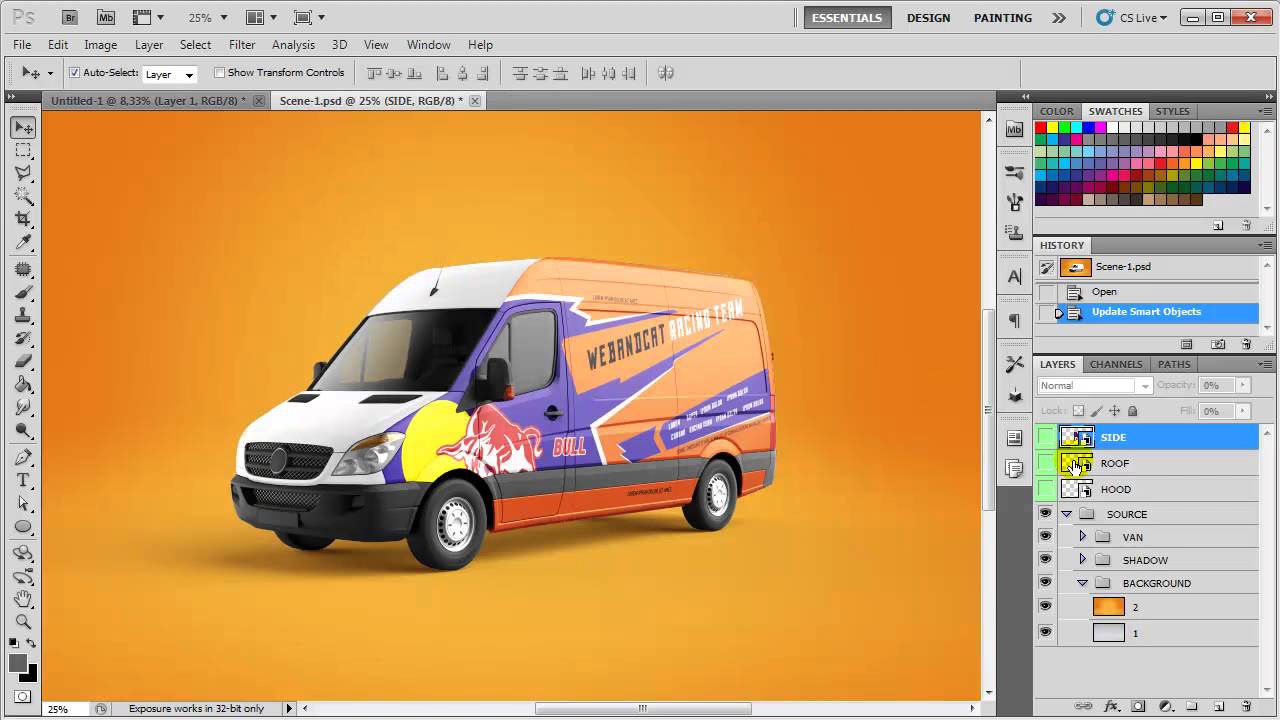
Task: Show the SIDE layer visibility
Action: [1046, 437]
